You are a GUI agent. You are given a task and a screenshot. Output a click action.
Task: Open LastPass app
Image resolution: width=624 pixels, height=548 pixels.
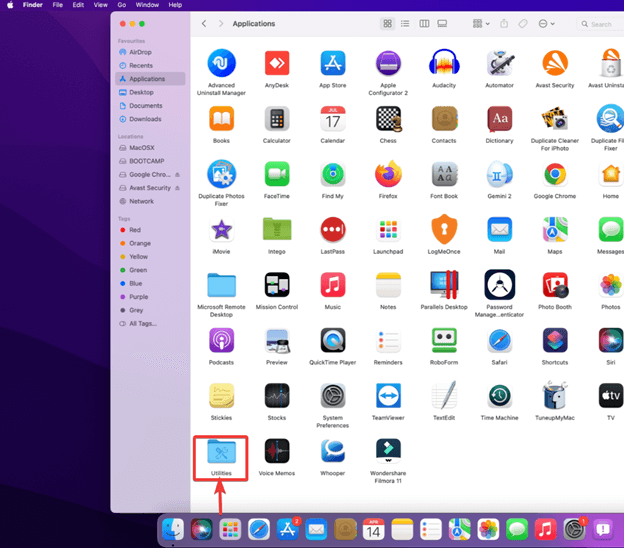(333, 230)
